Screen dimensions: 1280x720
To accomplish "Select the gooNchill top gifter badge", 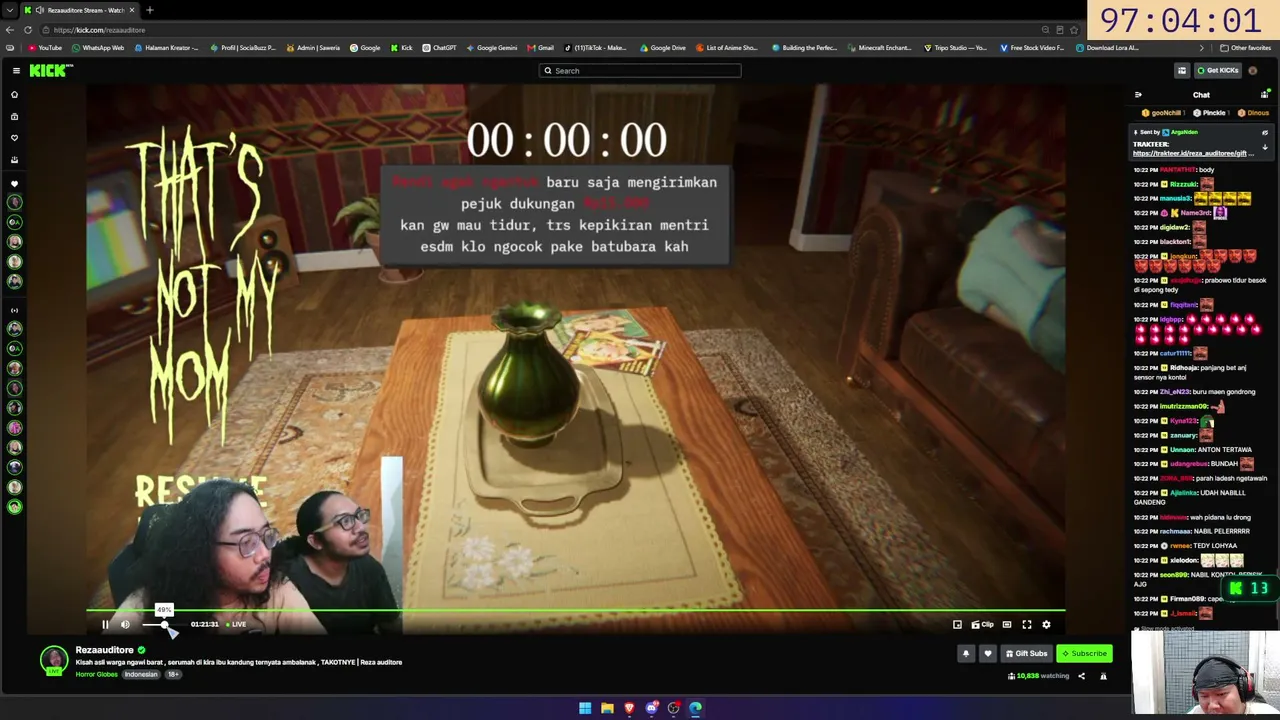I will click(1161, 113).
